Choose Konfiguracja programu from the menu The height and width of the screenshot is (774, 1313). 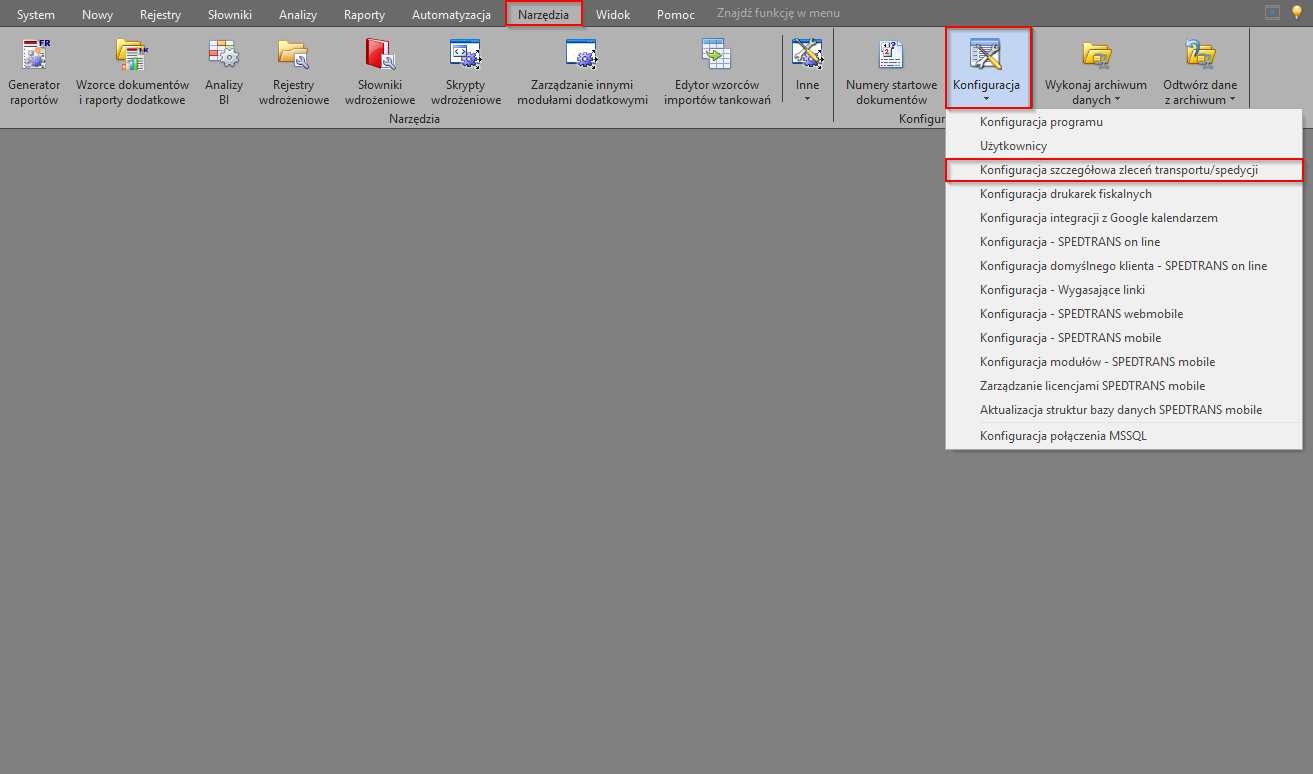[1041, 122]
